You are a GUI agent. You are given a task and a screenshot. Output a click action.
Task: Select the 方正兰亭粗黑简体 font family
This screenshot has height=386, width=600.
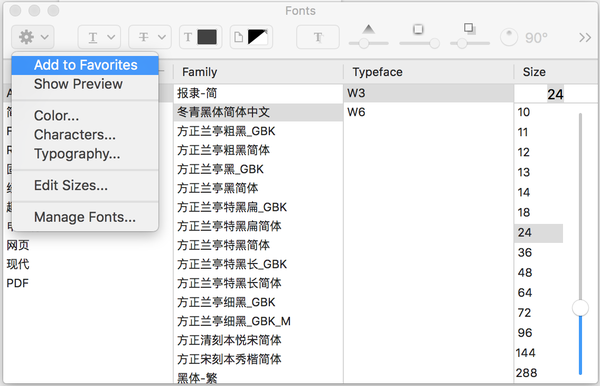click(x=258, y=150)
